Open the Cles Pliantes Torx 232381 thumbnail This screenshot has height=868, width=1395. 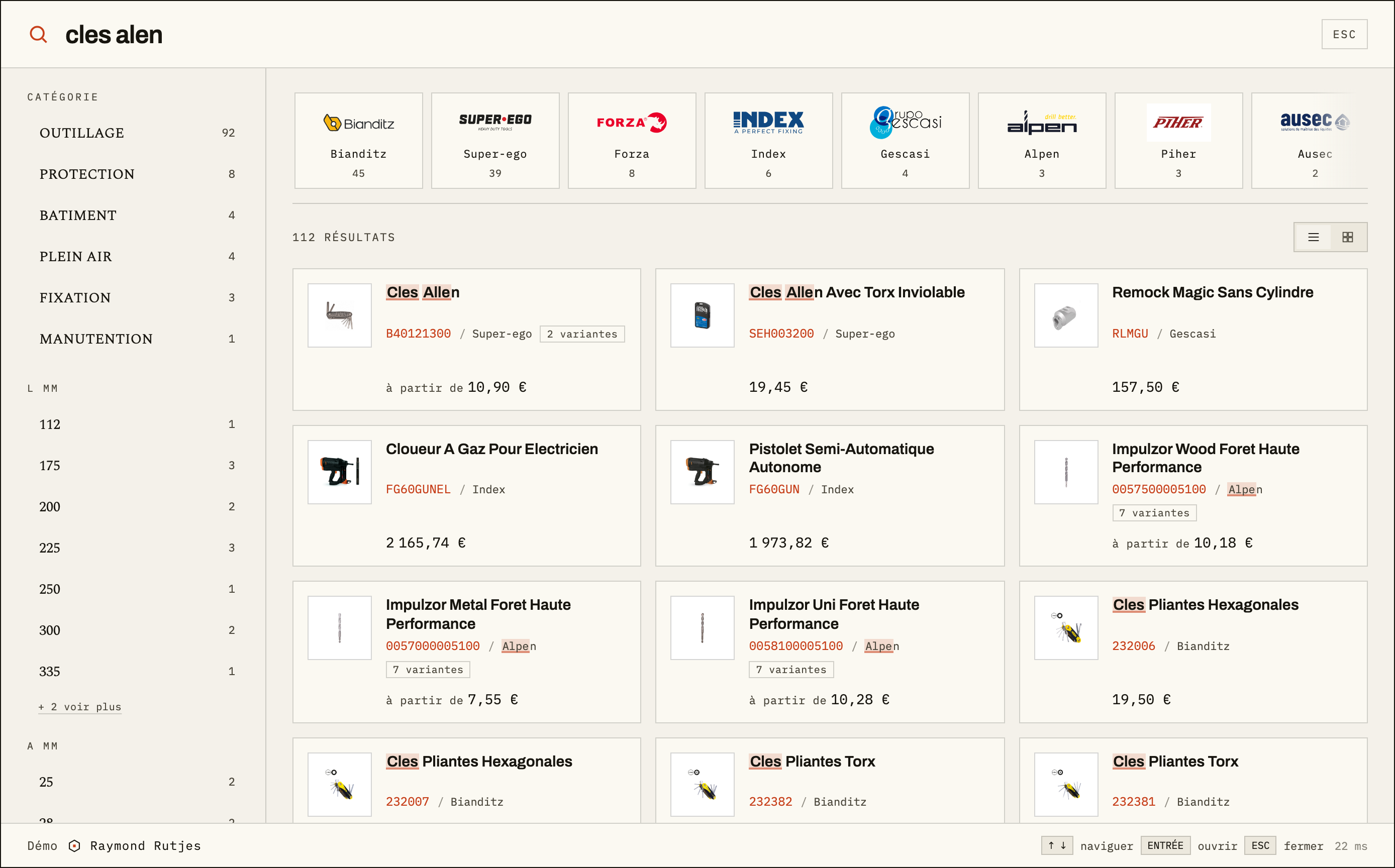1066,785
